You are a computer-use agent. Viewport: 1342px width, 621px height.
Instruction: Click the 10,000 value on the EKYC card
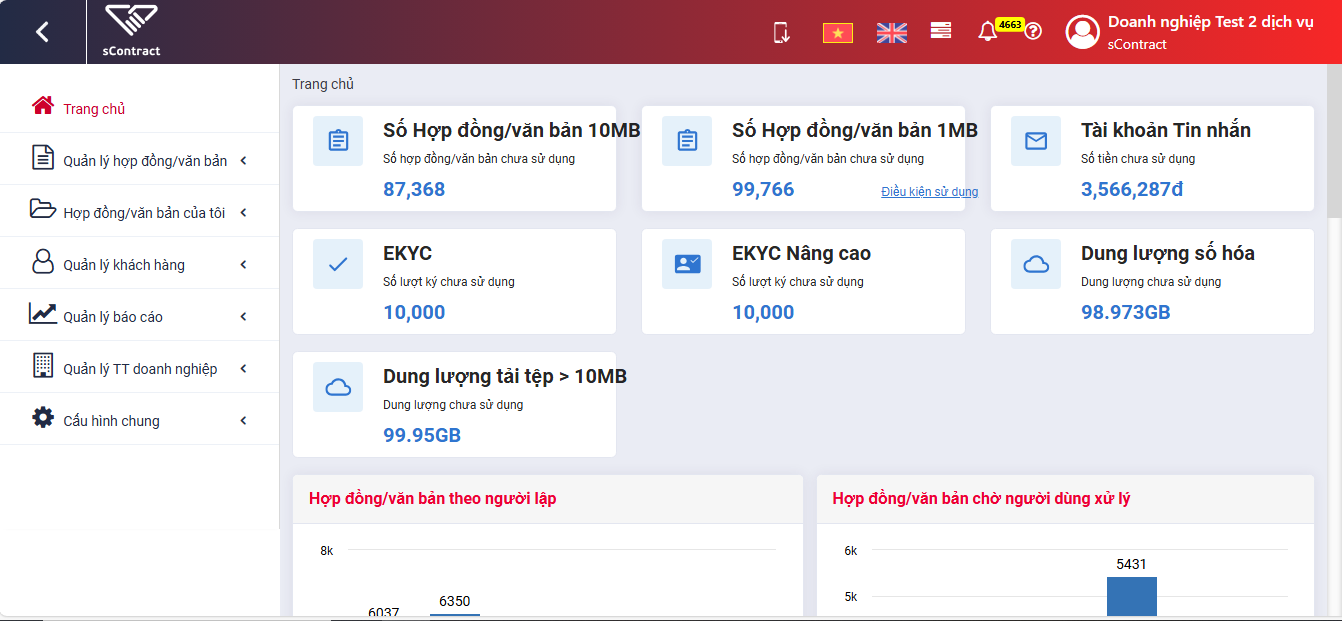(x=414, y=312)
